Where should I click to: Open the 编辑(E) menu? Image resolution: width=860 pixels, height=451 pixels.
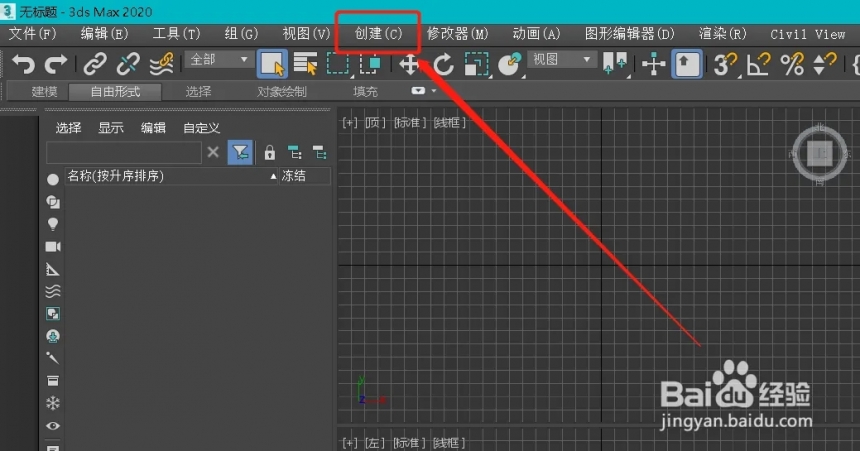(x=104, y=34)
